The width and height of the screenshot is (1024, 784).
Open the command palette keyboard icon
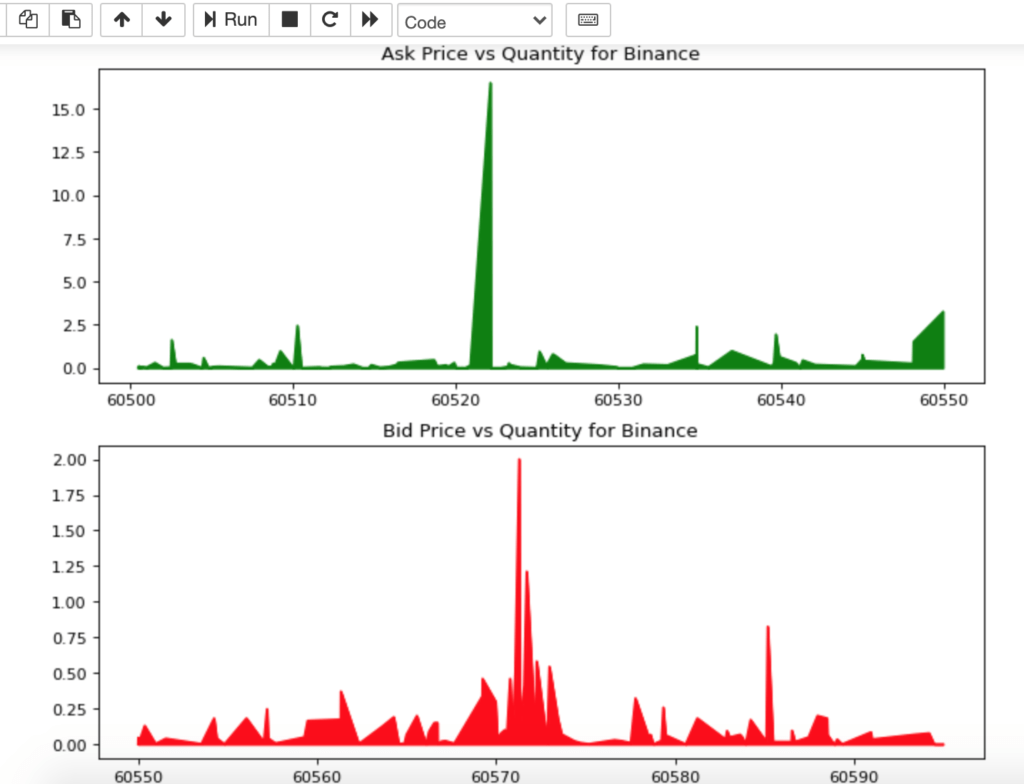point(587,19)
